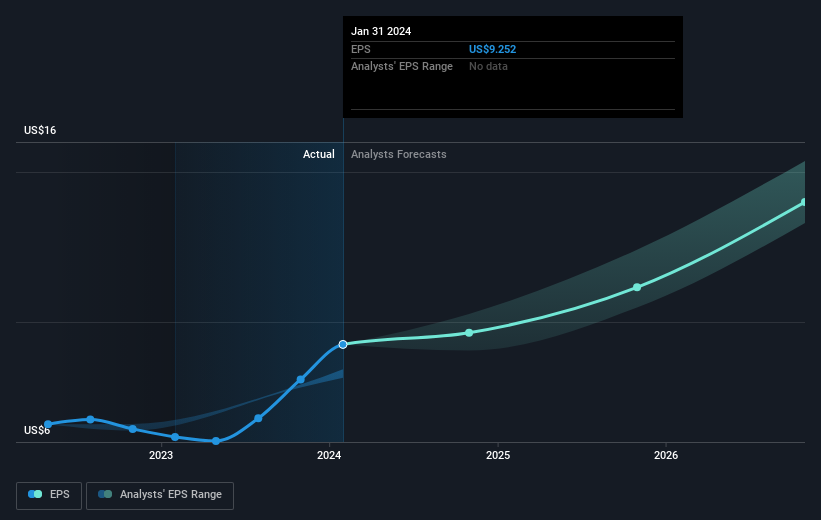The width and height of the screenshot is (821, 520).
Task: Click the Analysts' EPS Range label in tooltip
Action: [402, 67]
